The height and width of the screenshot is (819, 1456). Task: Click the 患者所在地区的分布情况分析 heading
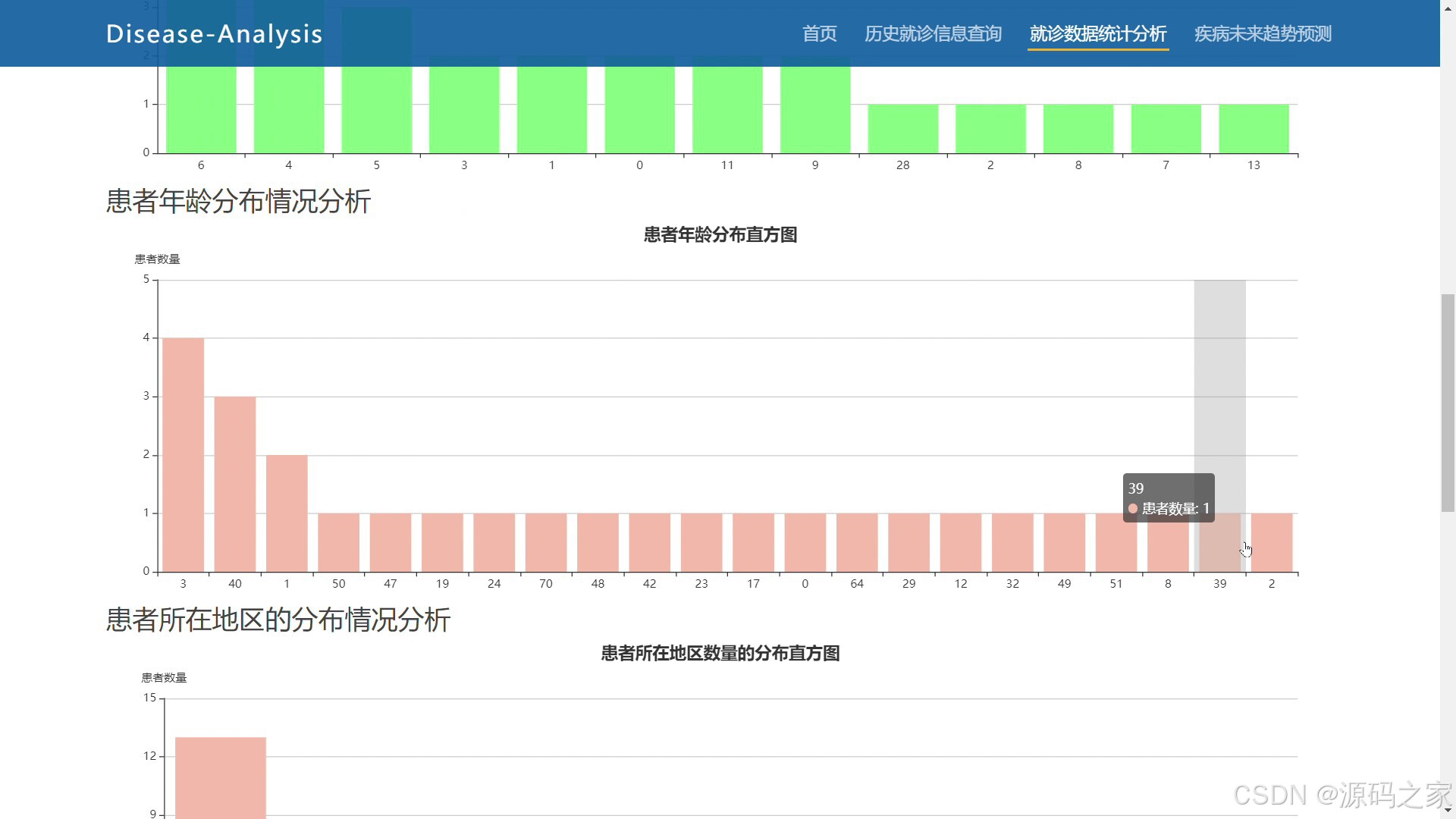pos(278,620)
